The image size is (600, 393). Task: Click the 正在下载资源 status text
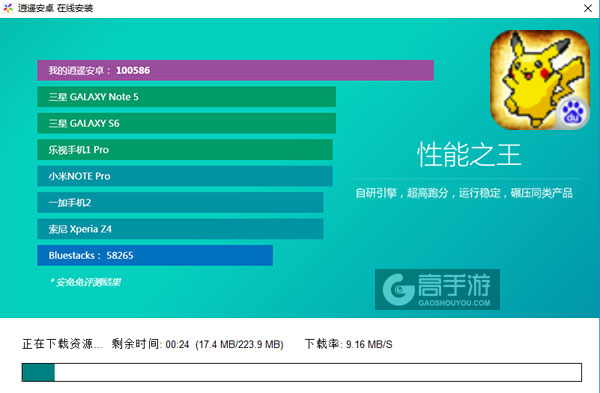pyautogui.click(x=62, y=344)
